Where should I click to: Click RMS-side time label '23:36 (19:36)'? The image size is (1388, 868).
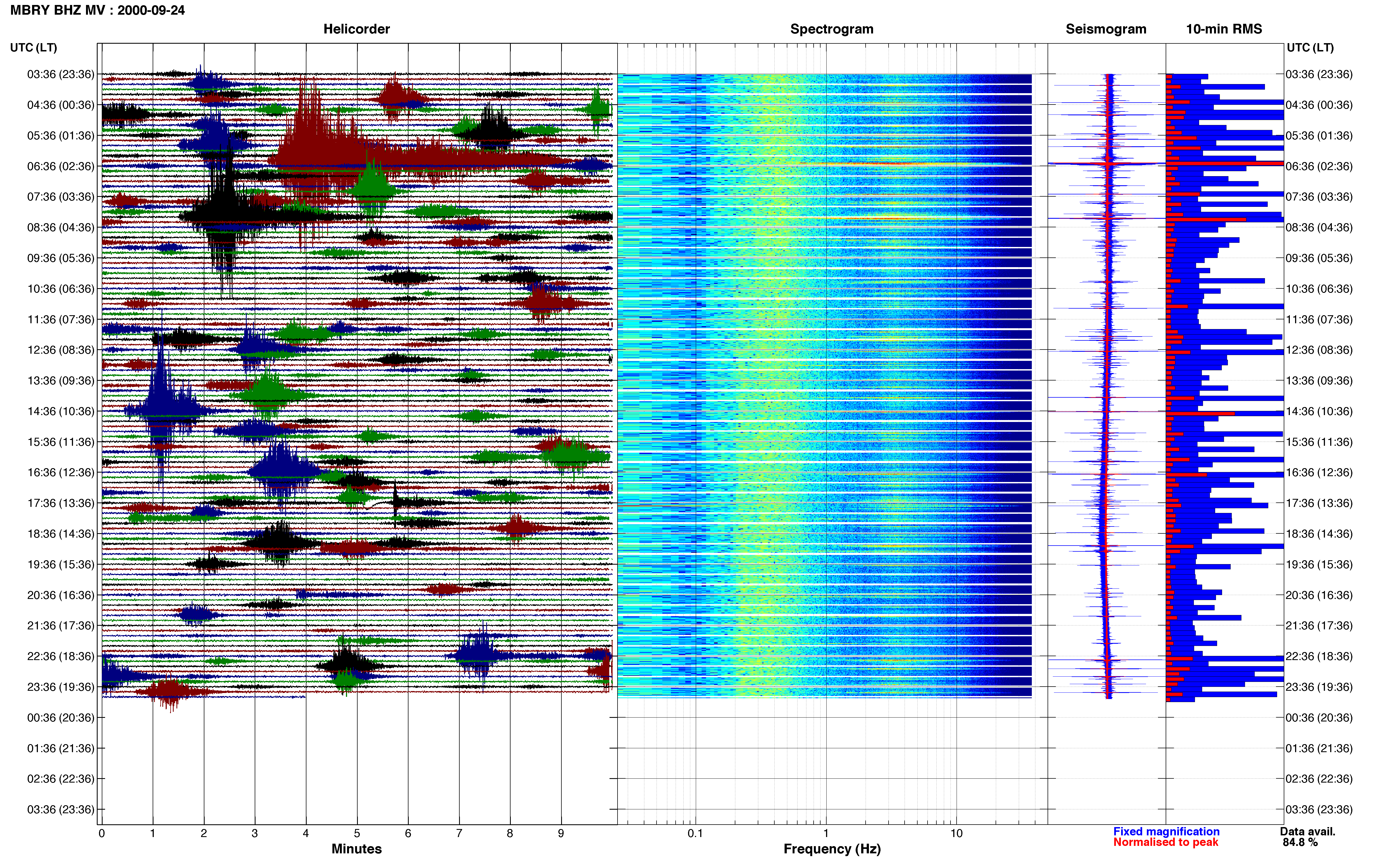click(x=1319, y=687)
